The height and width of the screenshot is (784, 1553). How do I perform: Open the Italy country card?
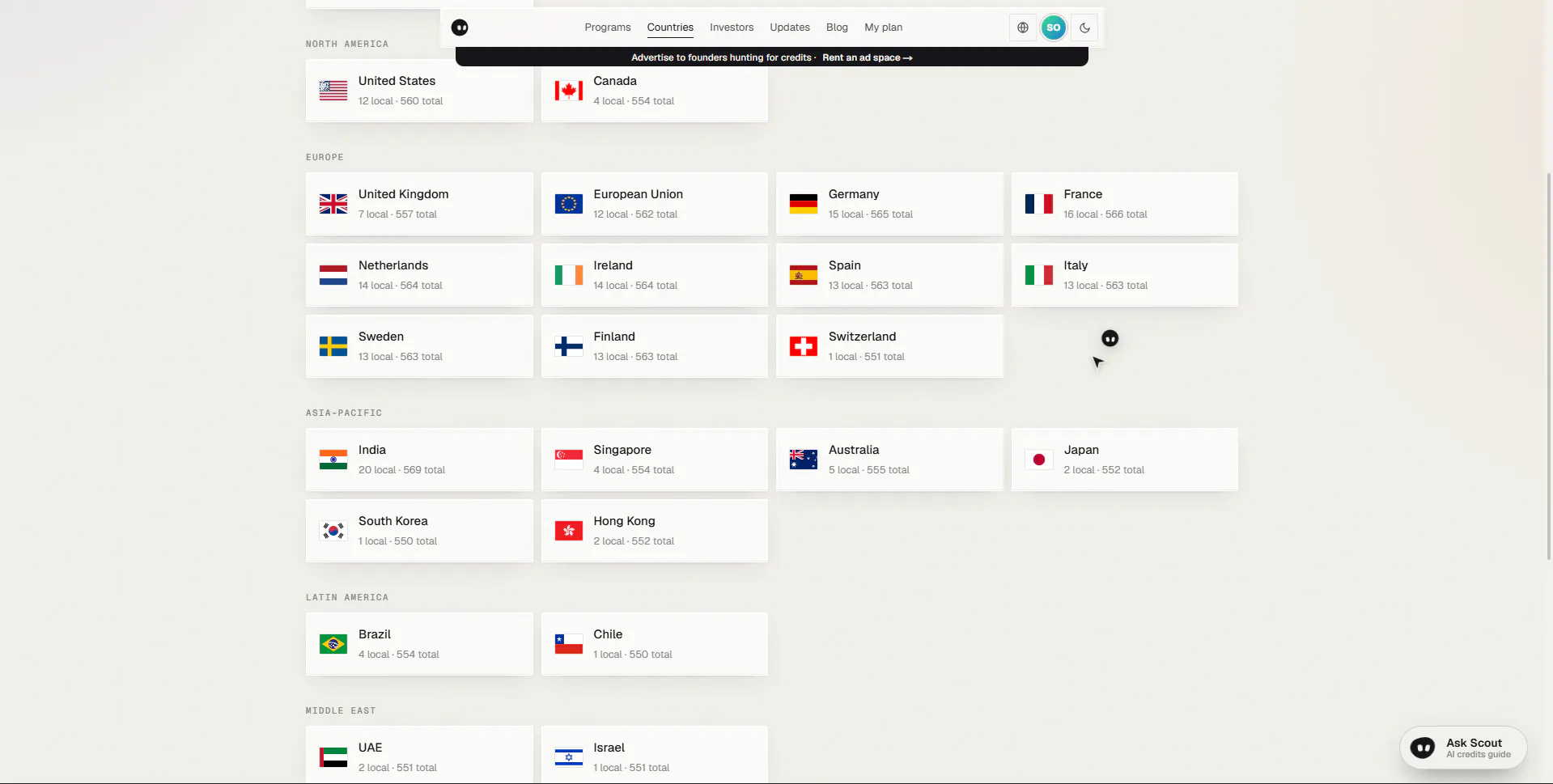click(x=1124, y=275)
